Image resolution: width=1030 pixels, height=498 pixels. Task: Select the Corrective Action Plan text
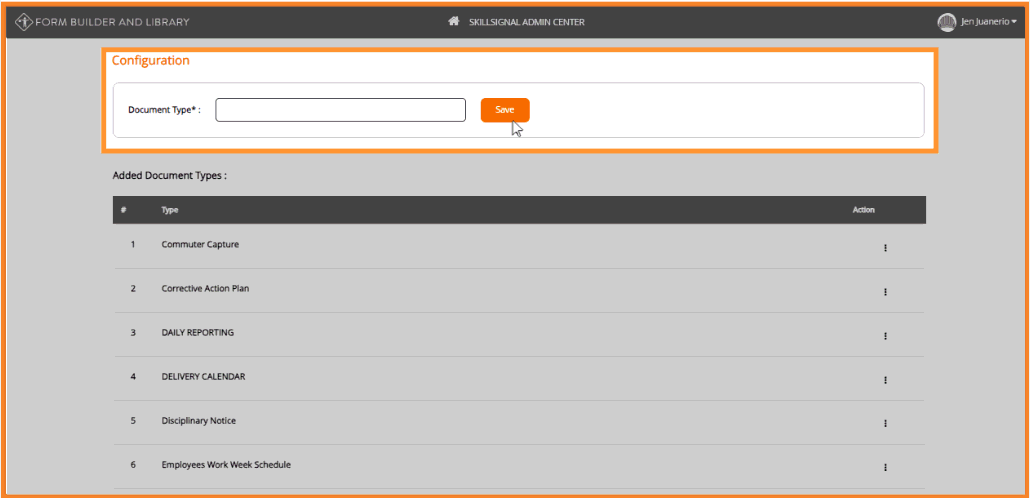pos(206,288)
